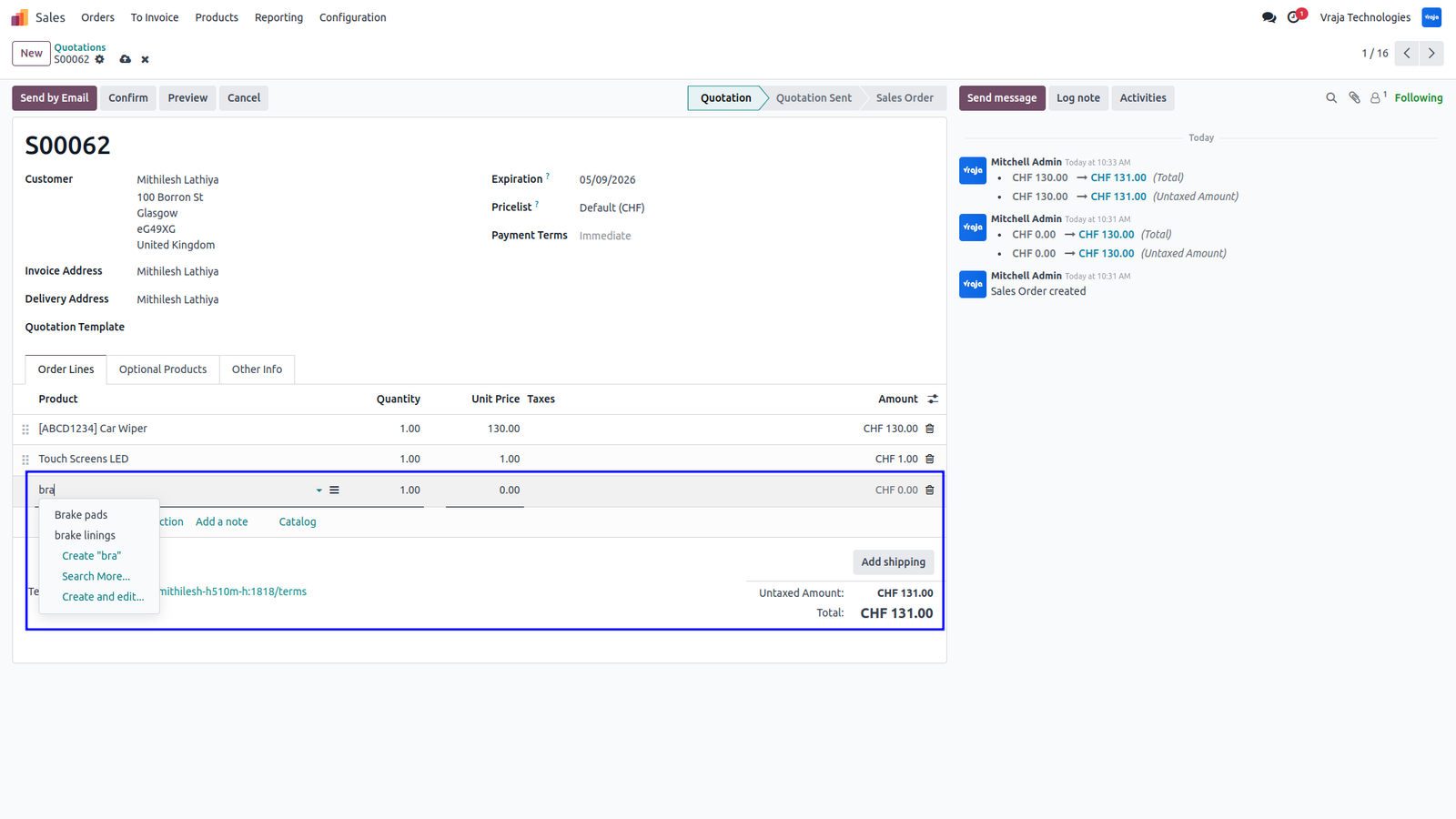1456x819 pixels.
Task: Open the chatter search icon
Action: point(1331,98)
